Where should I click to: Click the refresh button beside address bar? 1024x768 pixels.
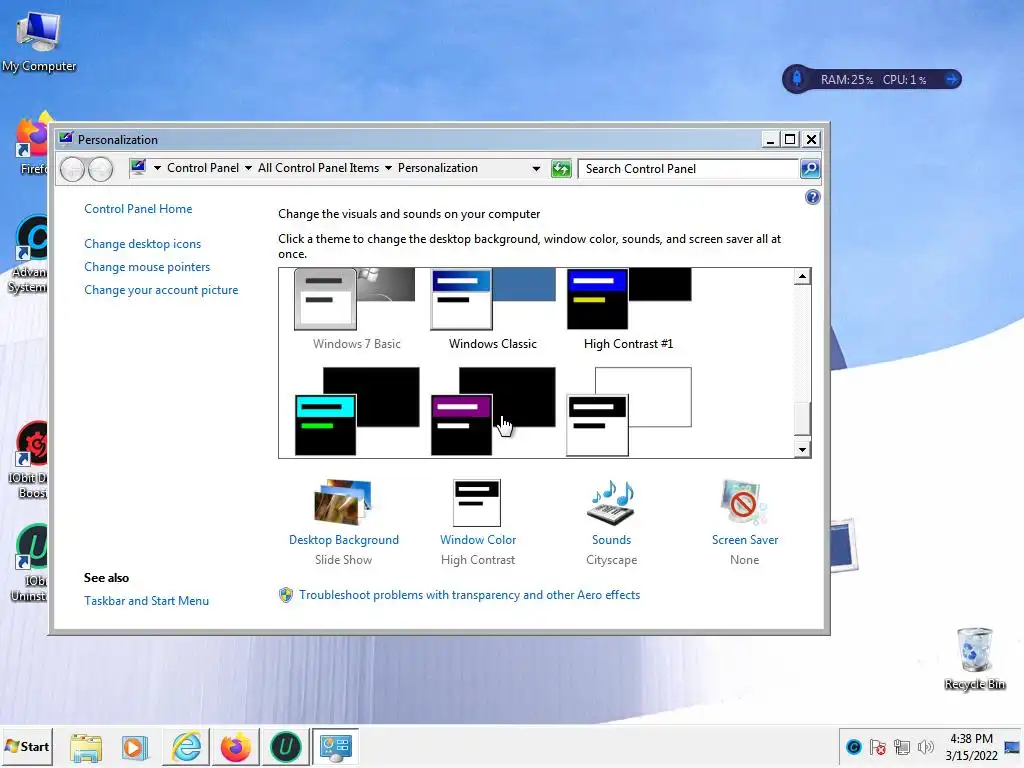561,168
